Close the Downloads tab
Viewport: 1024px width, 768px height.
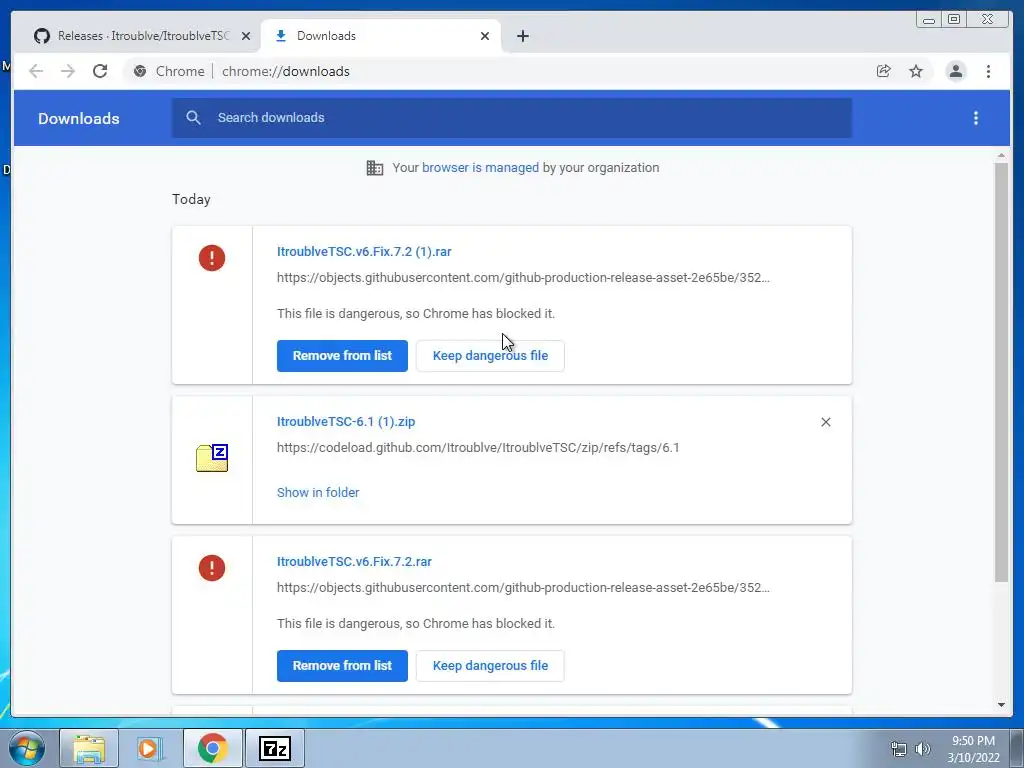[x=485, y=36]
